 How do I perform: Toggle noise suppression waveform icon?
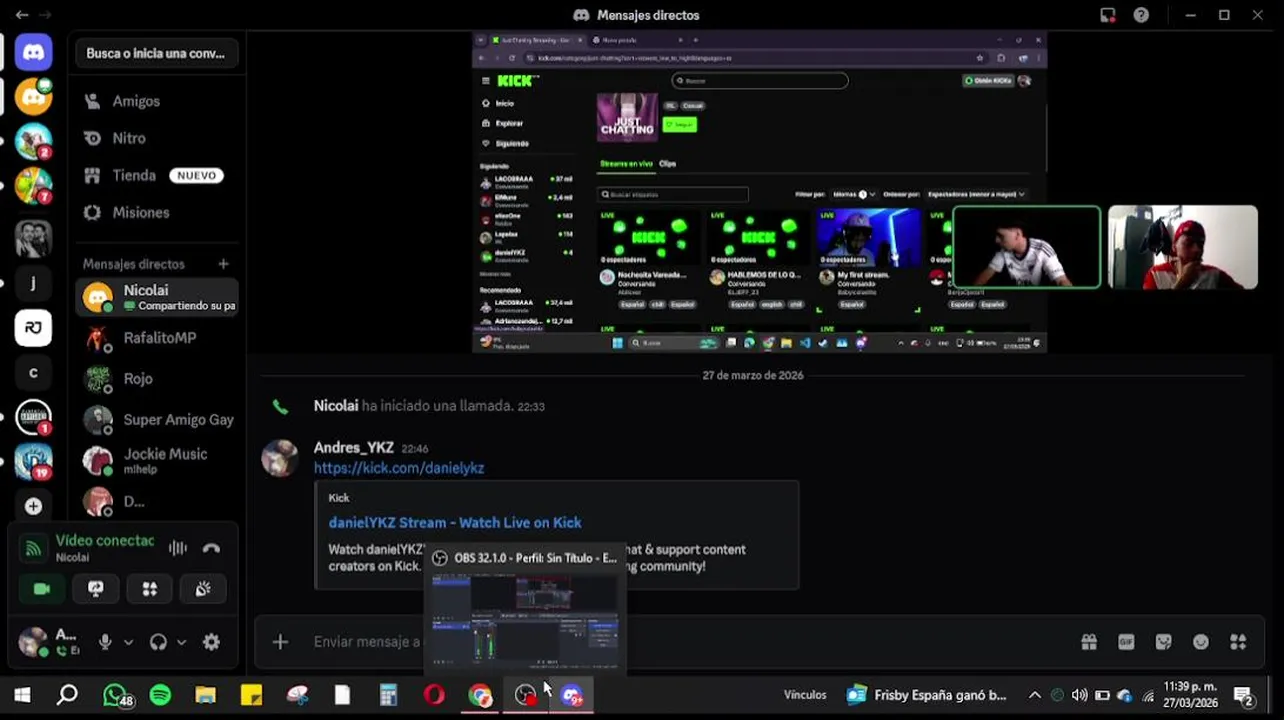(x=178, y=548)
